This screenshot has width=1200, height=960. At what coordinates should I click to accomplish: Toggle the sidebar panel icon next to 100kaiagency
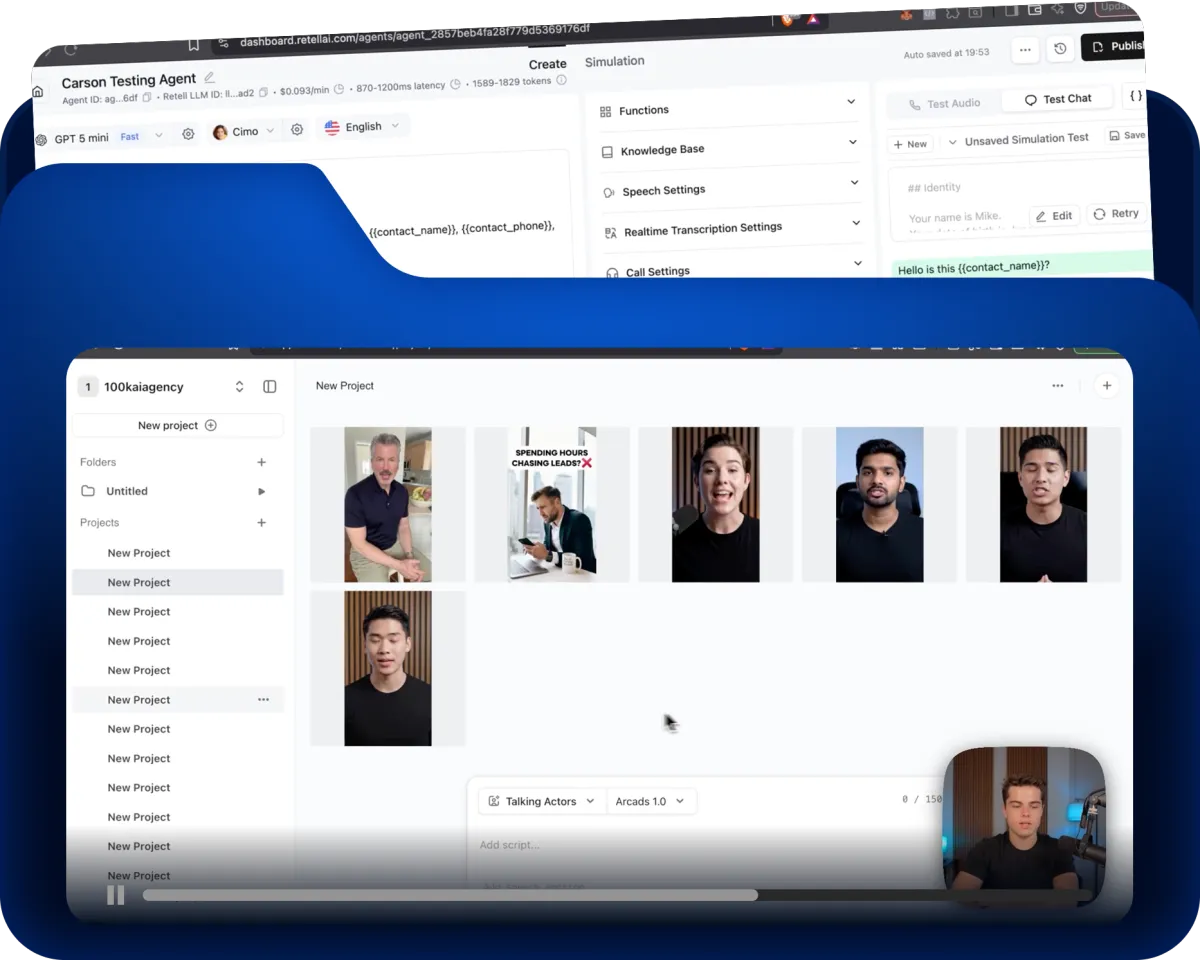click(269, 386)
